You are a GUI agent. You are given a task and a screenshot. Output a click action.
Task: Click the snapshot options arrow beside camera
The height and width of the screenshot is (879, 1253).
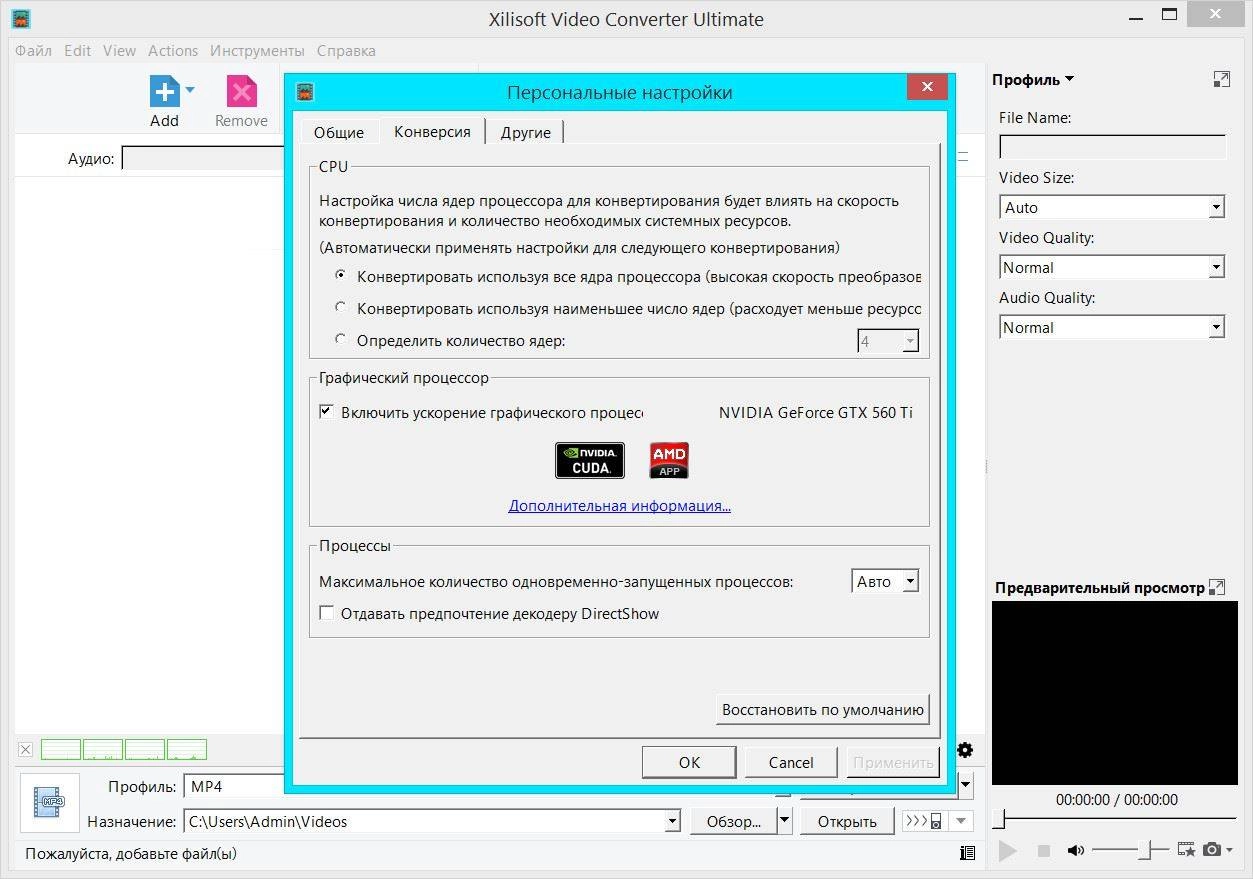1229,850
